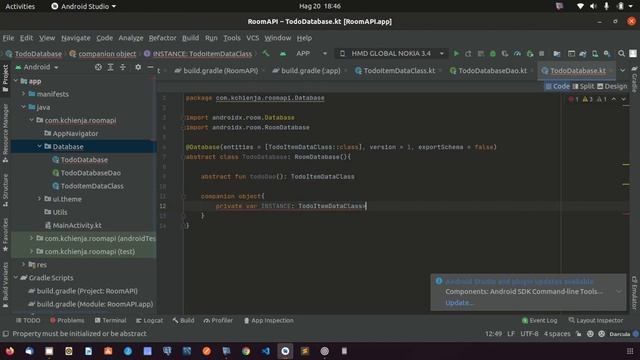This screenshot has width=640, height=360.
Task: Click the Select Opened File target icon
Action: pyautogui.click(x=98, y=67)
